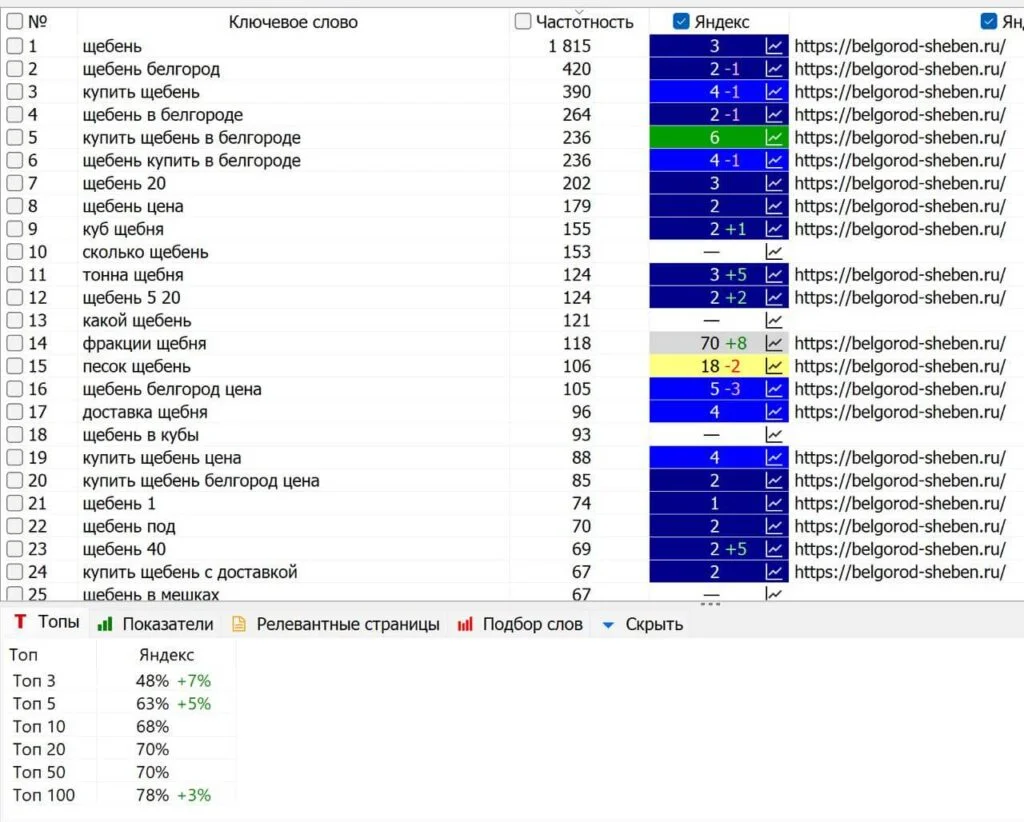Image resolution: width=1024 pixels, height=822 pixels.
Task: Click graph icon for "щебень в кубы"
Action: point(774,435)
